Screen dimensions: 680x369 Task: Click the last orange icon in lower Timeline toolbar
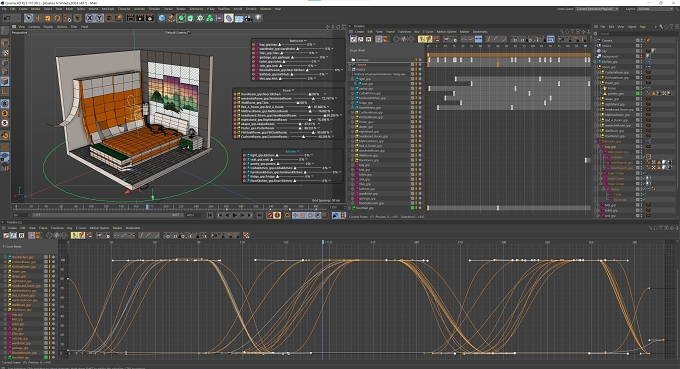(246, 235)
